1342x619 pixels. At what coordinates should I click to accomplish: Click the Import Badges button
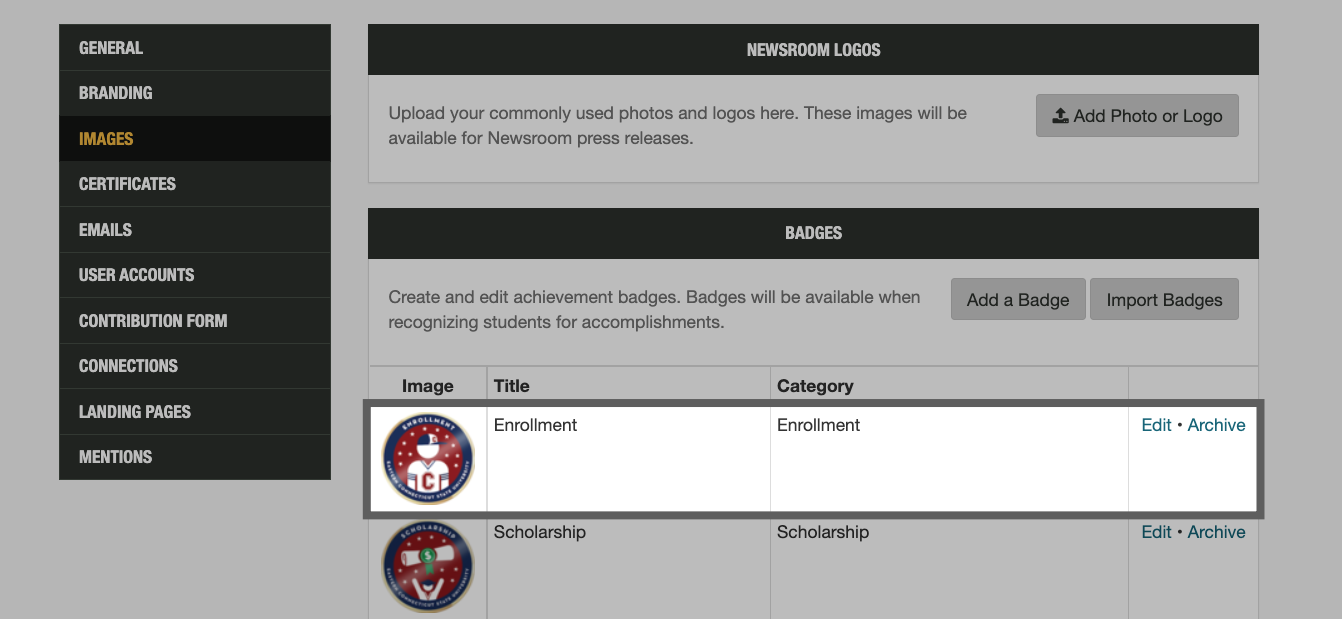coord(1164,299)
